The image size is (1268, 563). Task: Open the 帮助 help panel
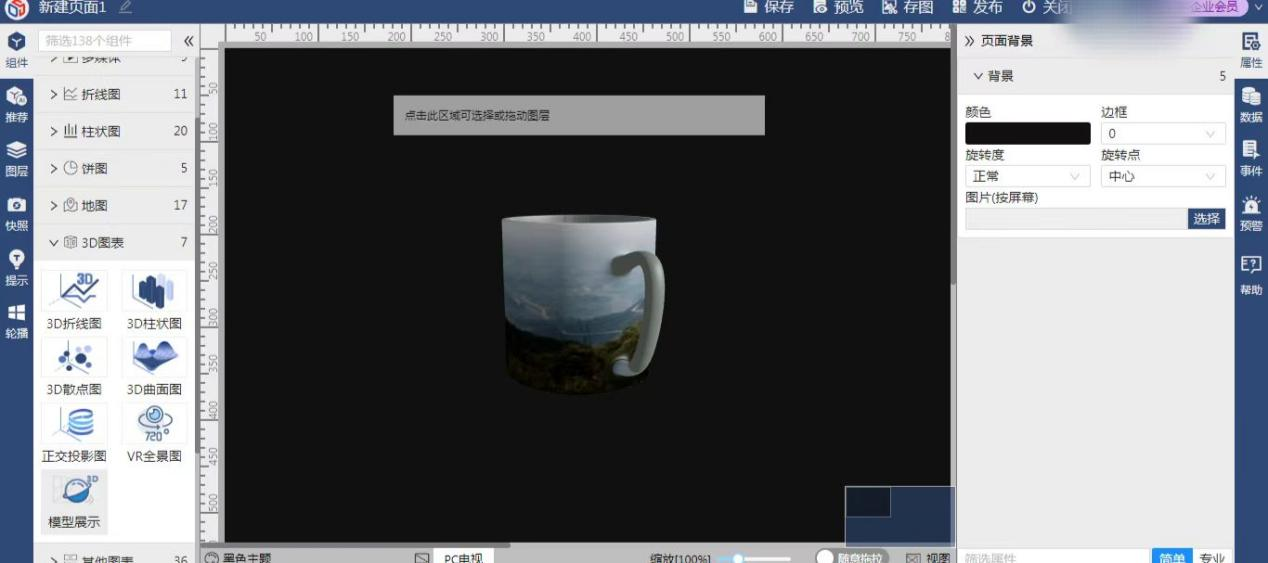1251,276
